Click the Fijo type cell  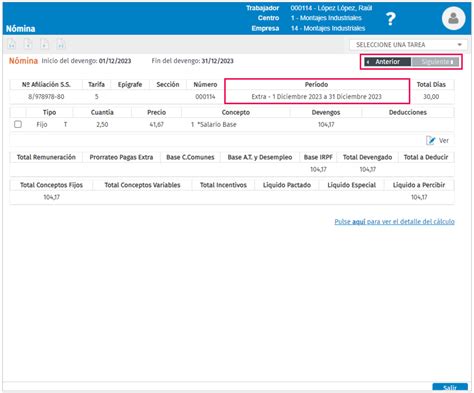(x=42, y=125)
